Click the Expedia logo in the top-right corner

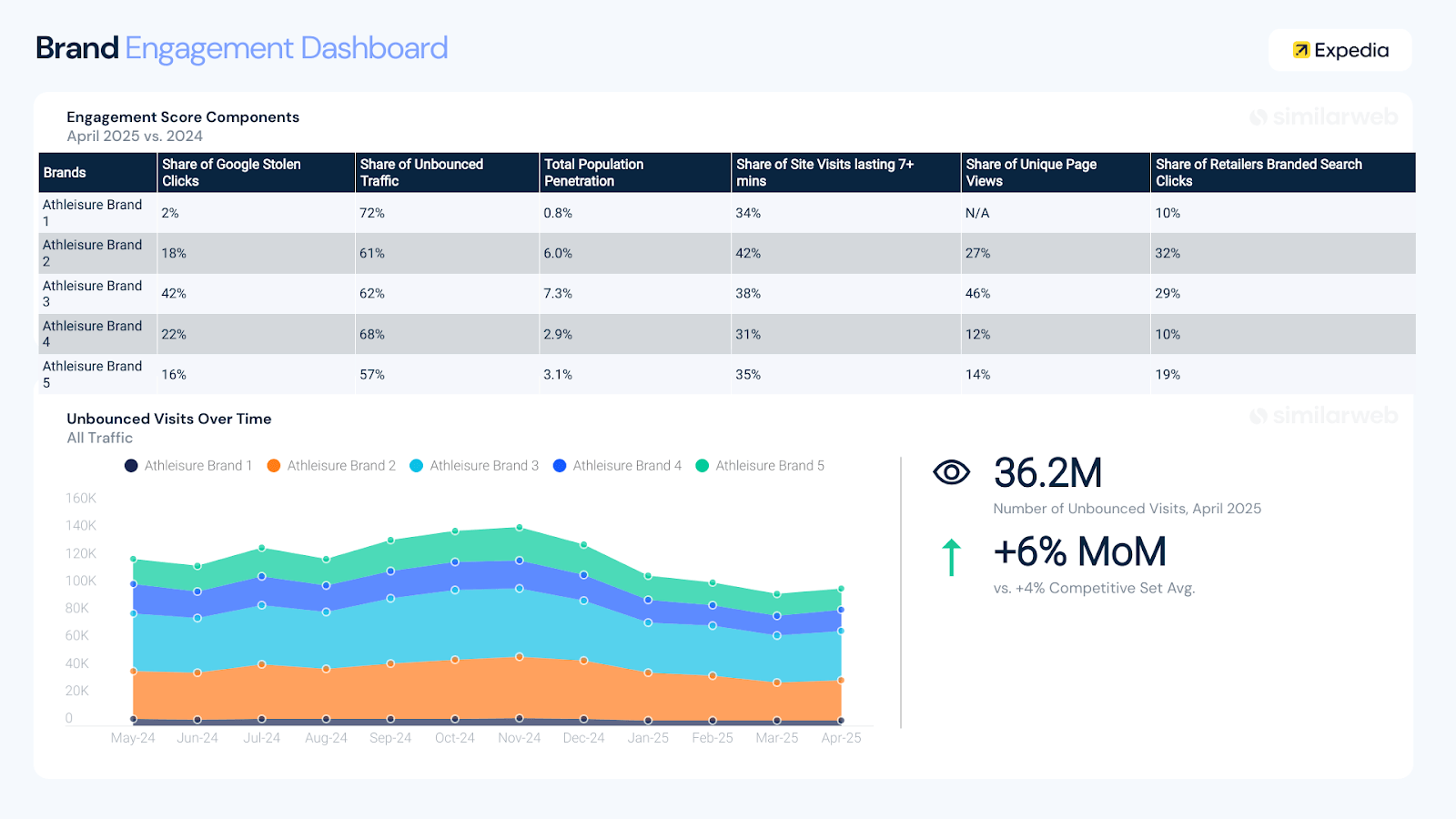click(x=1340, y=51)
